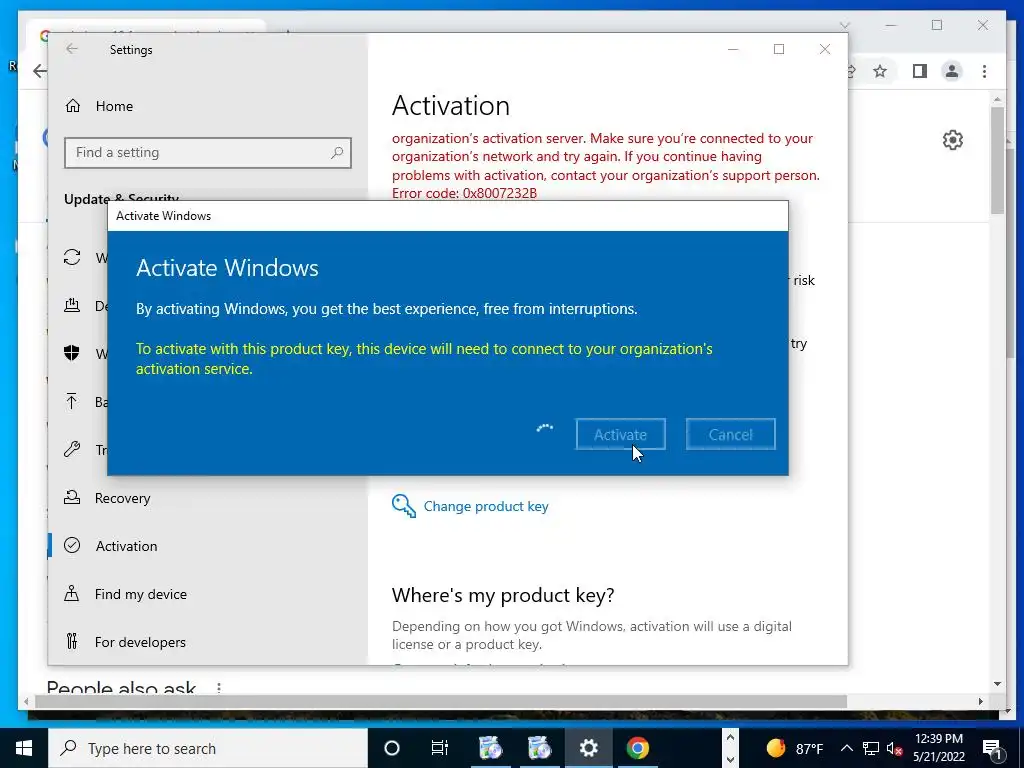The width and height of the screenshot is (1024, 768).
Task: Open Google page settings gear
Action: click(x=953, y=140)
